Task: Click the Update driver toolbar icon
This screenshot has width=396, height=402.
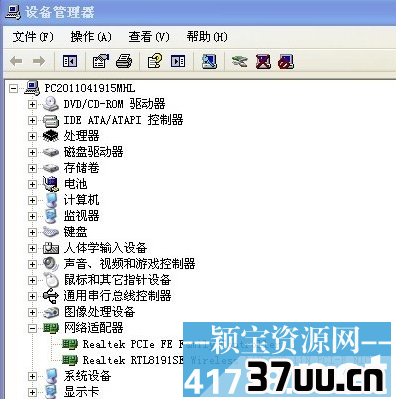Action: pos(240,61)
